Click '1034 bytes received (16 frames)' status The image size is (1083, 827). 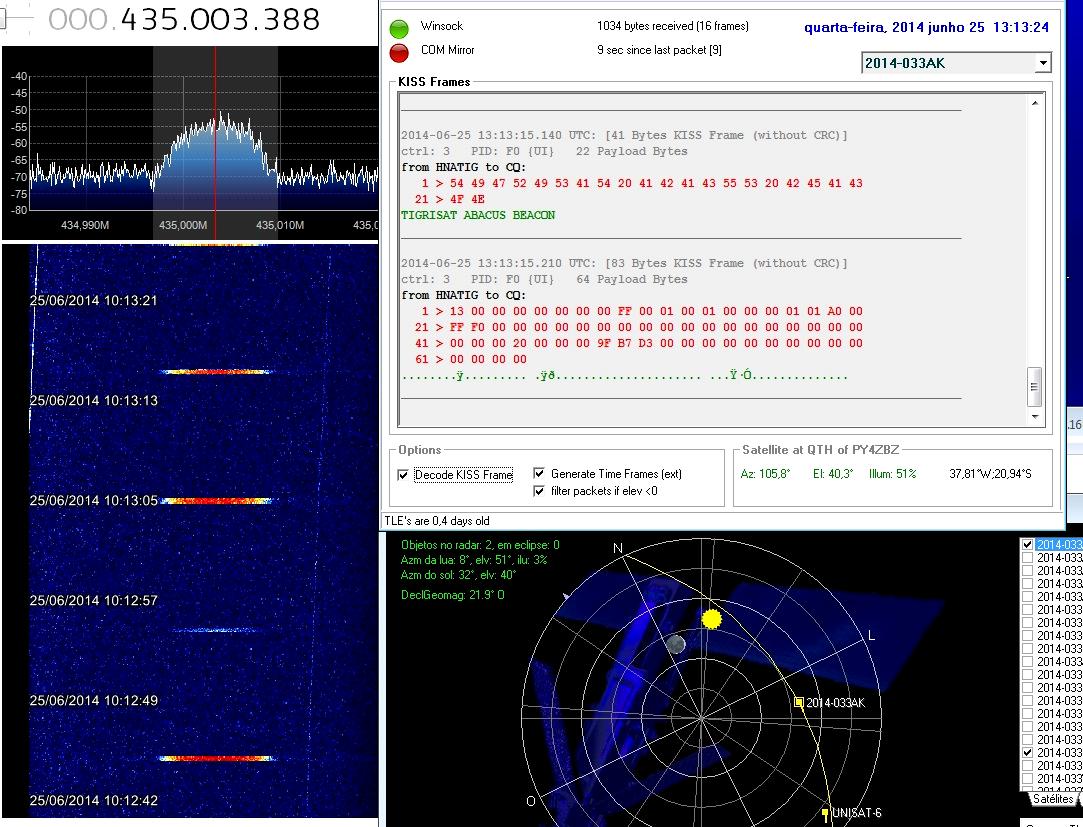click(673, 26)
